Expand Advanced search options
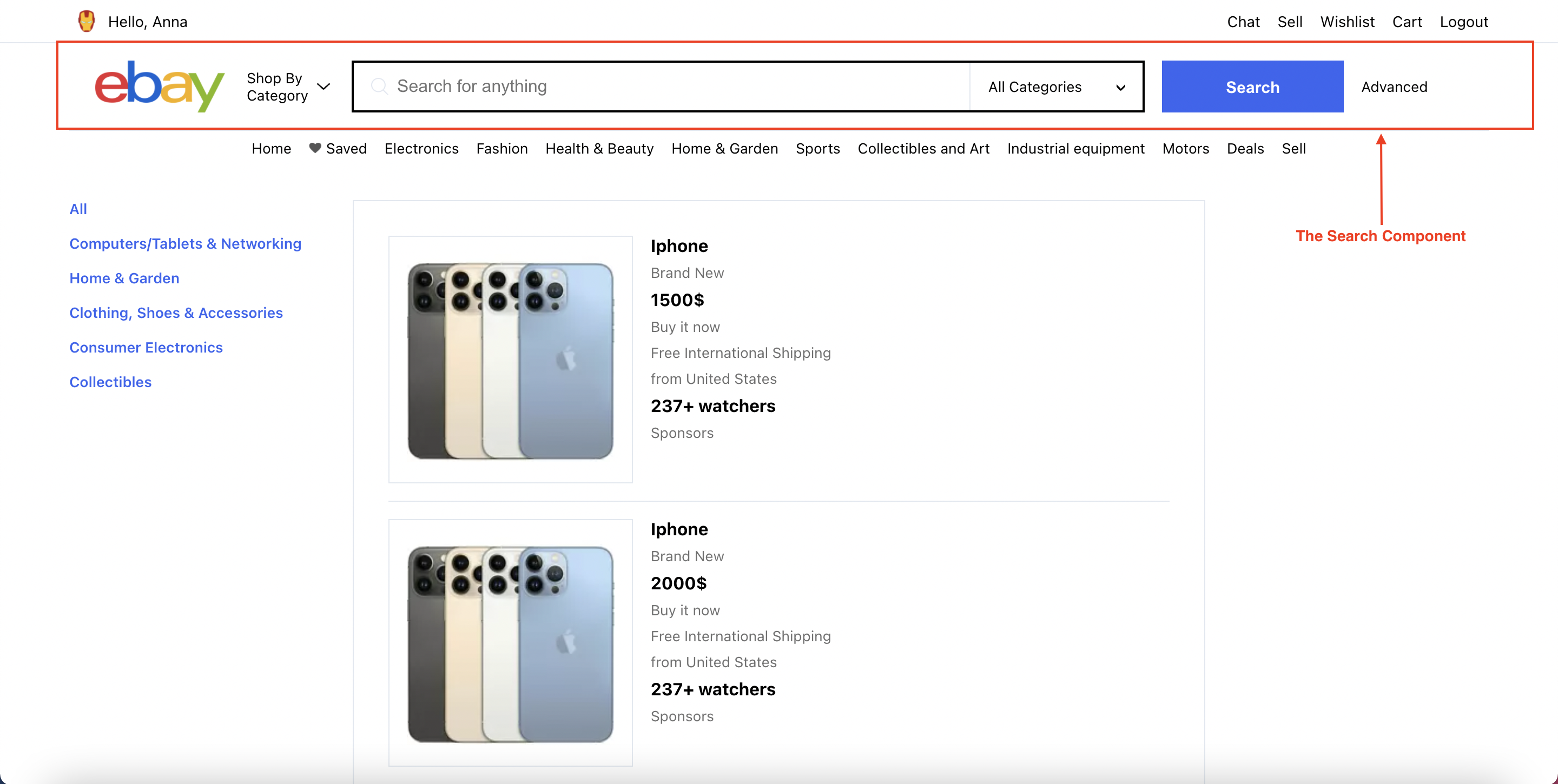 [1395, 86]
